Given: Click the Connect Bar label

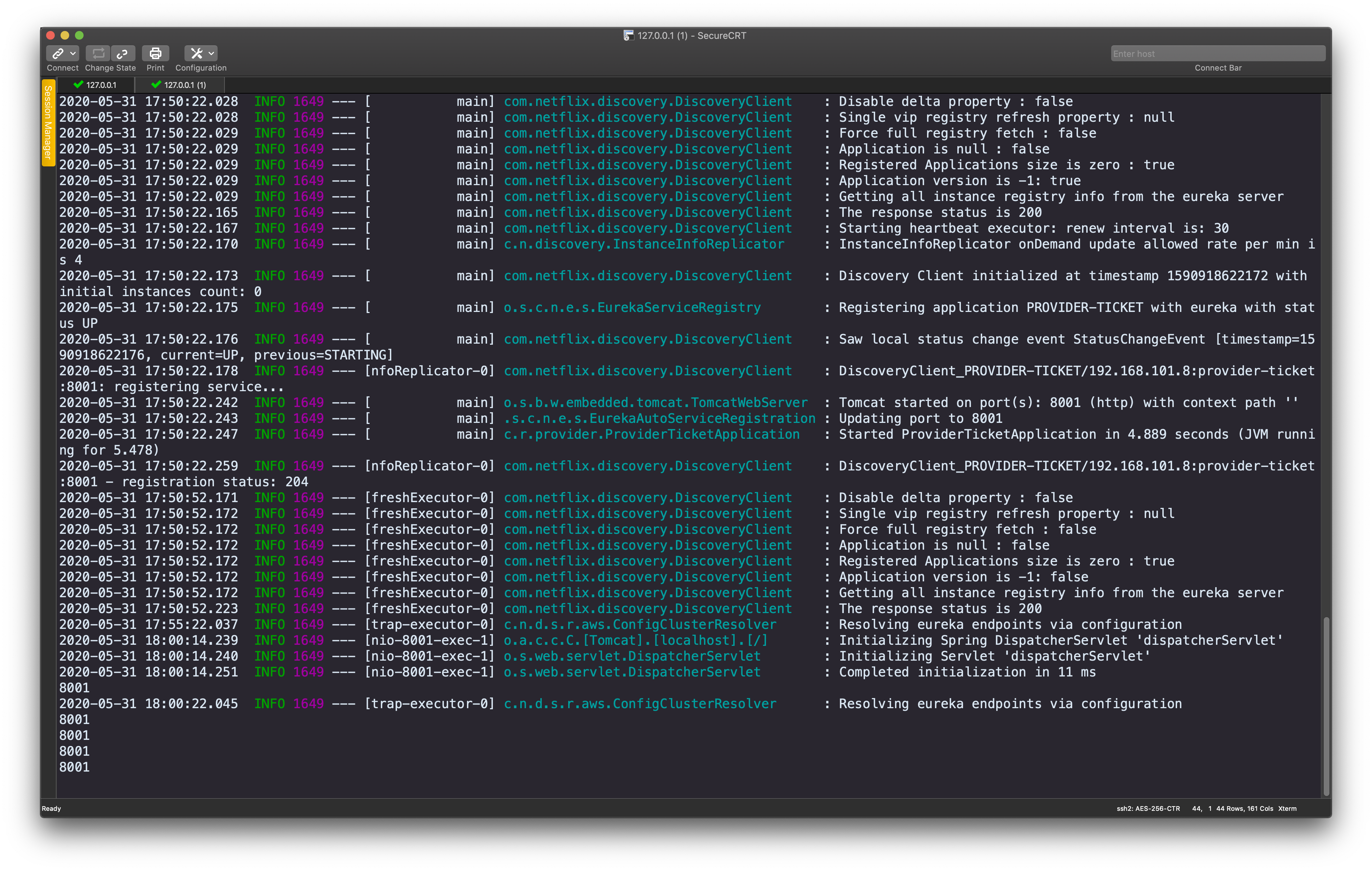Looking at the screenshot, I should pos(1217,68).
